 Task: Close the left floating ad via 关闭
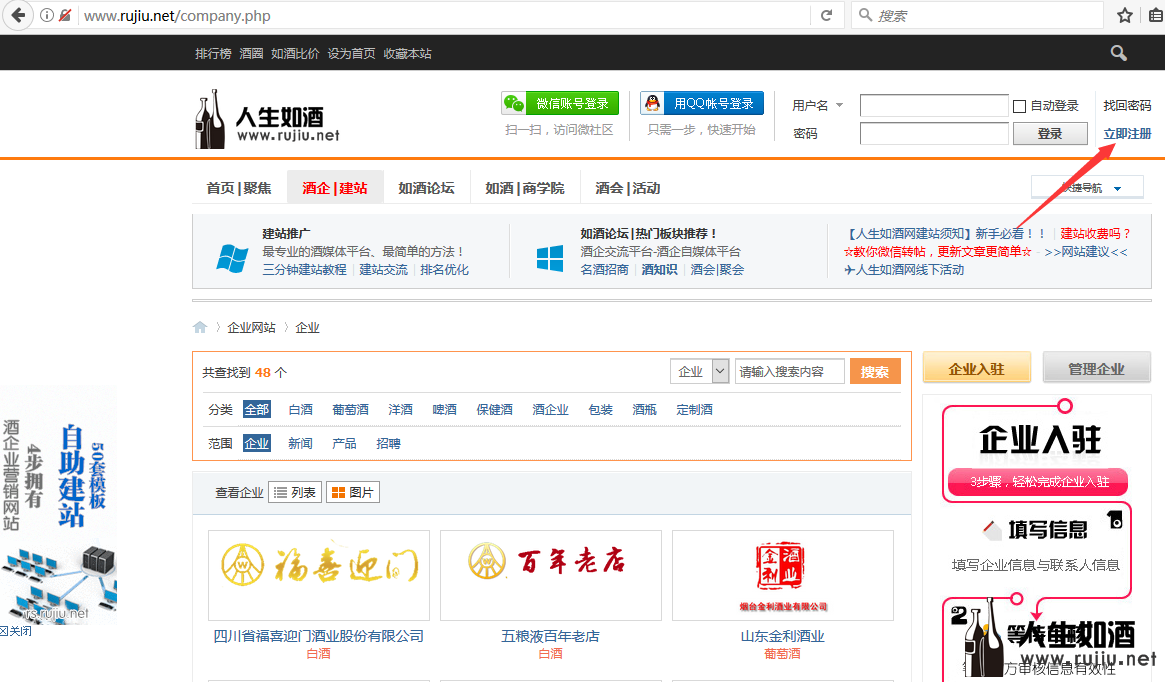pyautogui.click(x=16, y=631)
